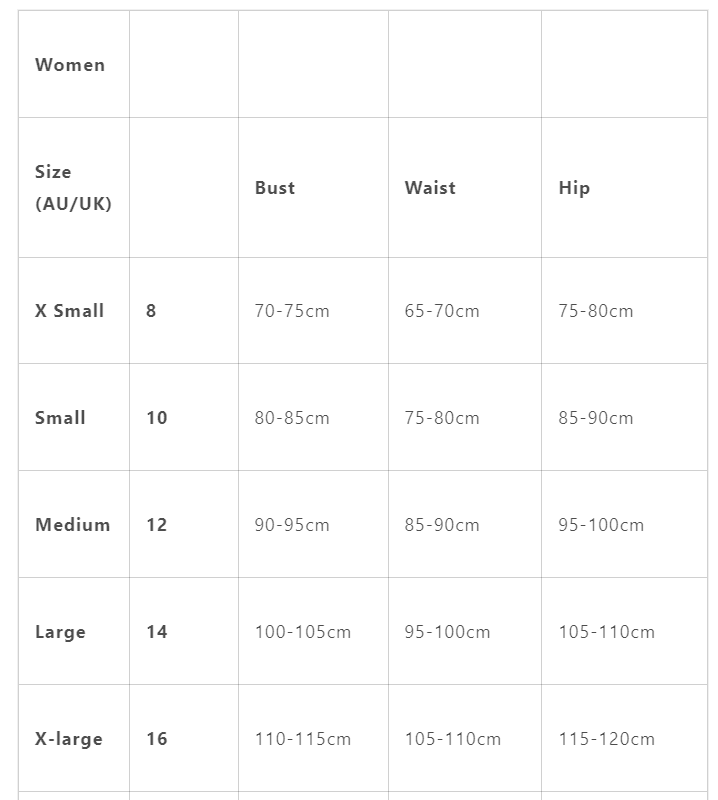Select the Size (AU/UK) header cell
The width and height of the screenshot is (718, 800).
pyautogui.click(x=73, y=188)
